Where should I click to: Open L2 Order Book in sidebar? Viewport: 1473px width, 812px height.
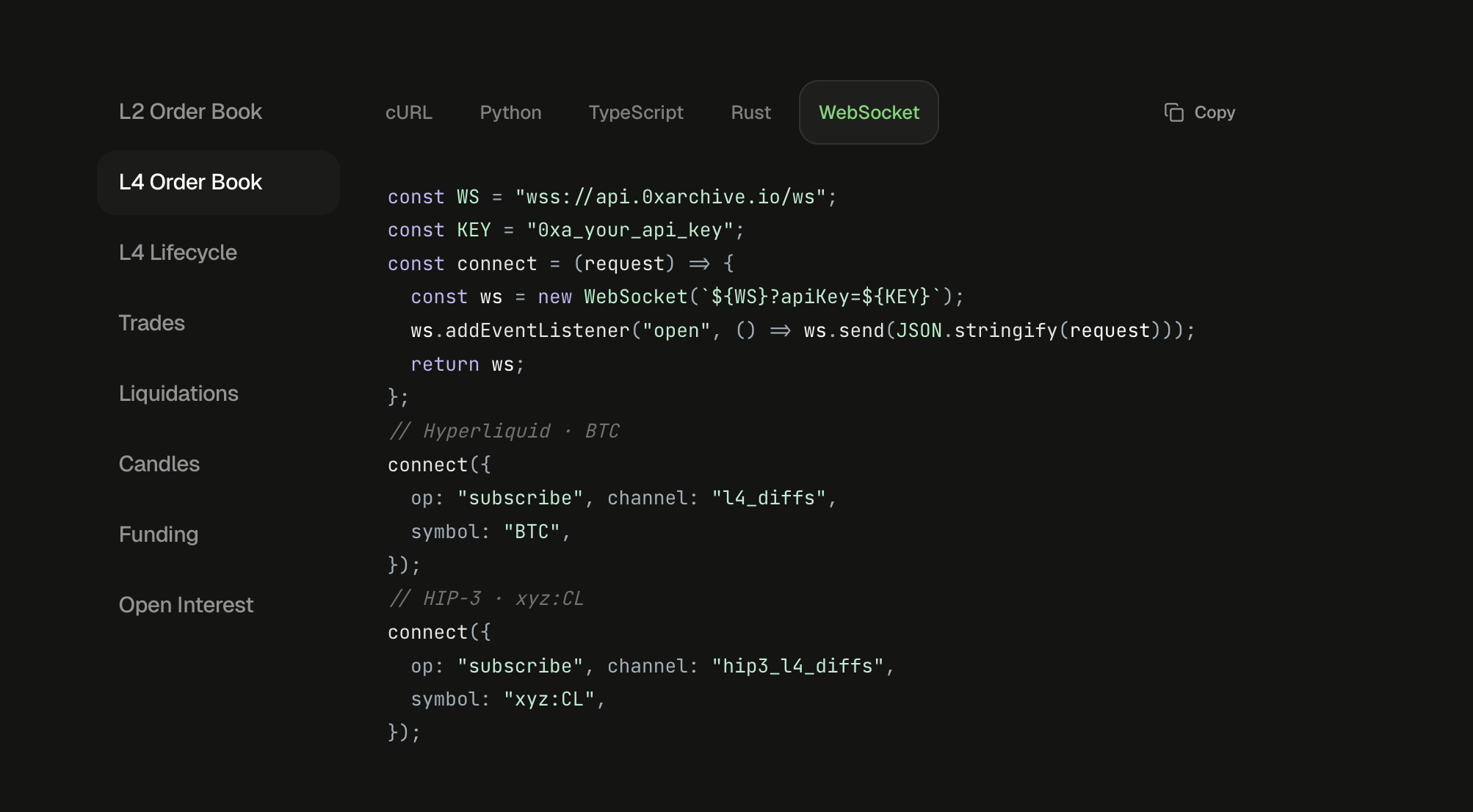click(x=190, y=112)
